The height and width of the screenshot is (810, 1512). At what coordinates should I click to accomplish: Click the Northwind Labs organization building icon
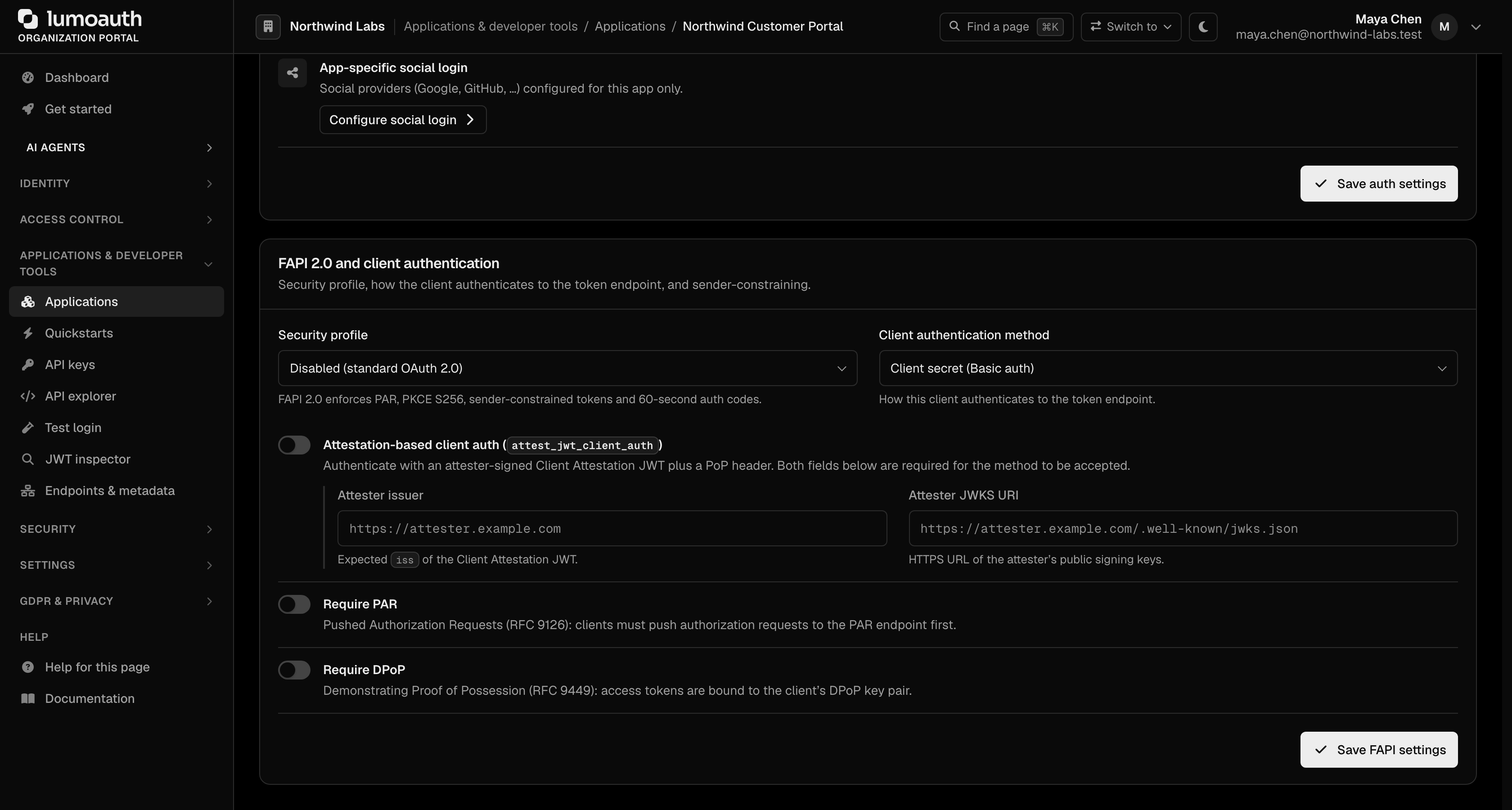pos(268,27)
